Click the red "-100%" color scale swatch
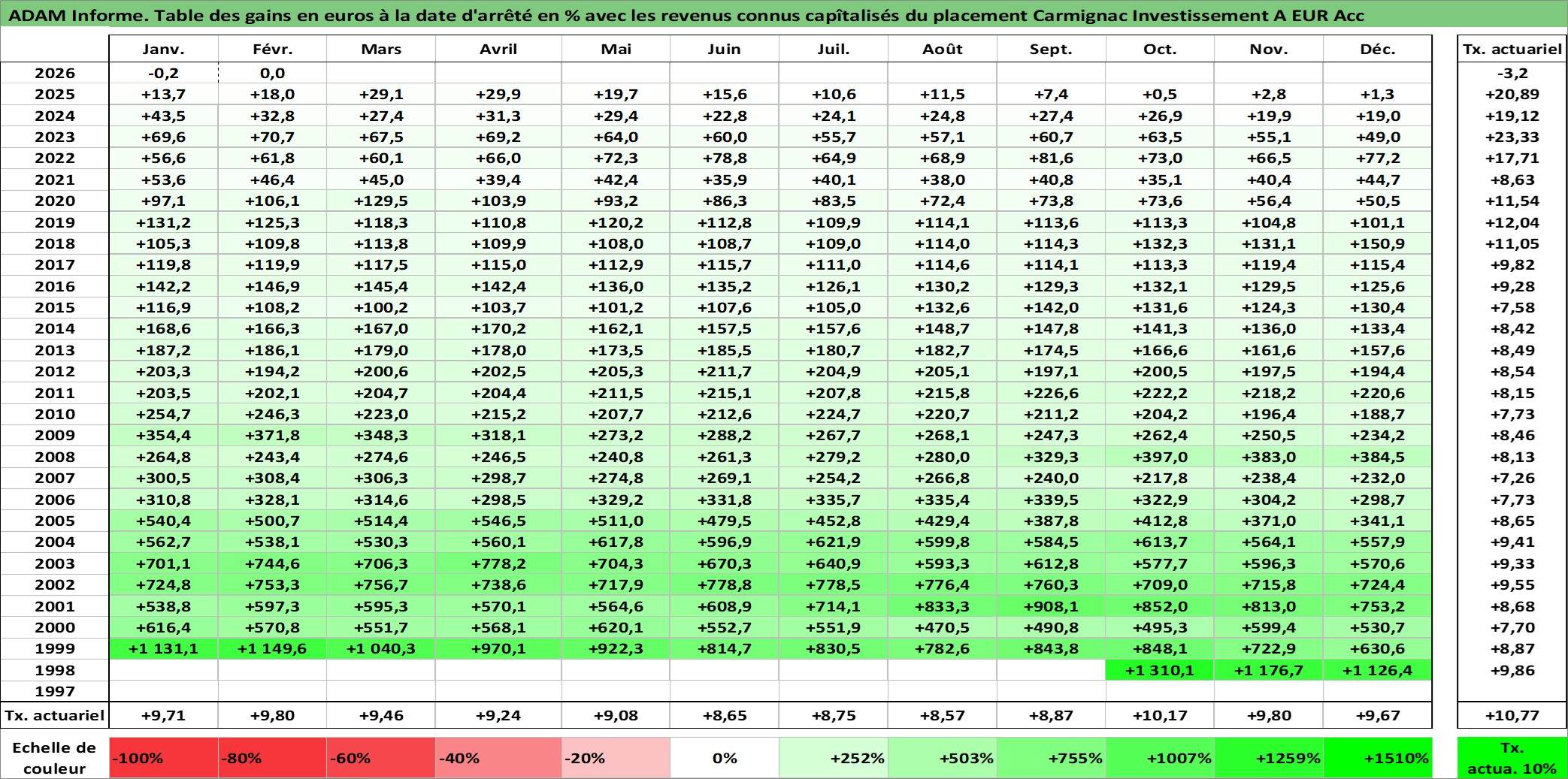Viewport: 1568px width, 779px height. (x=164, y=758)
